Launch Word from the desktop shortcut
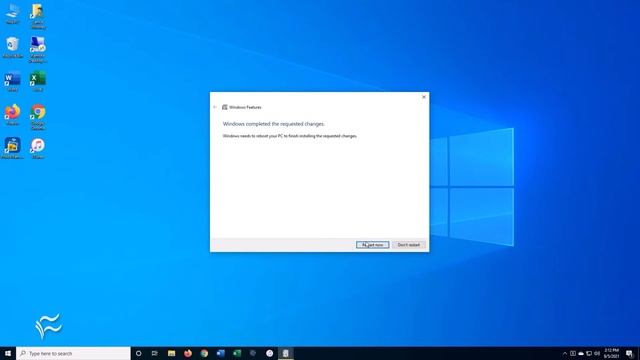The image size is (640, 360). (x=12, y=81)
